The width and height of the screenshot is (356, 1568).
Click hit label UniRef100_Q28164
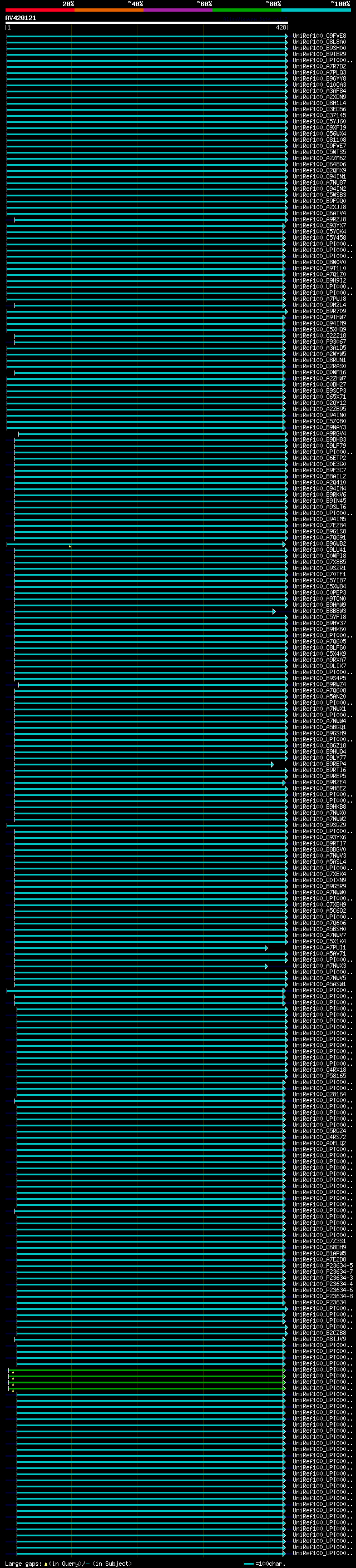319,1095
